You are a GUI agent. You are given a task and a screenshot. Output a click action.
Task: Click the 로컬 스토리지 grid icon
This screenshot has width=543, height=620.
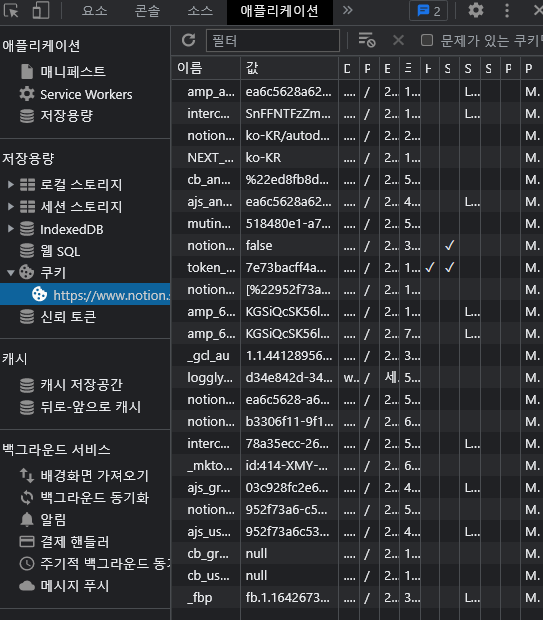27,184
